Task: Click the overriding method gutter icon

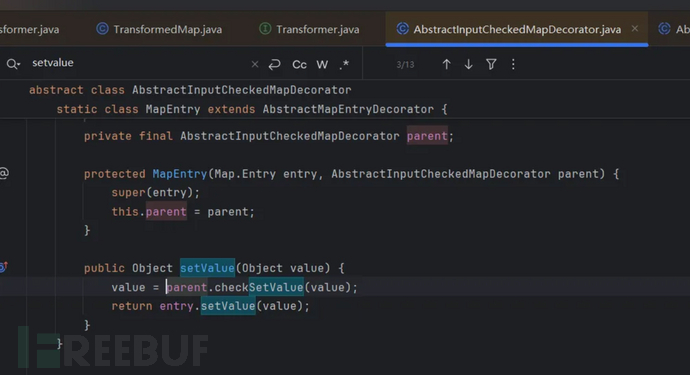Action: [4, 267]
